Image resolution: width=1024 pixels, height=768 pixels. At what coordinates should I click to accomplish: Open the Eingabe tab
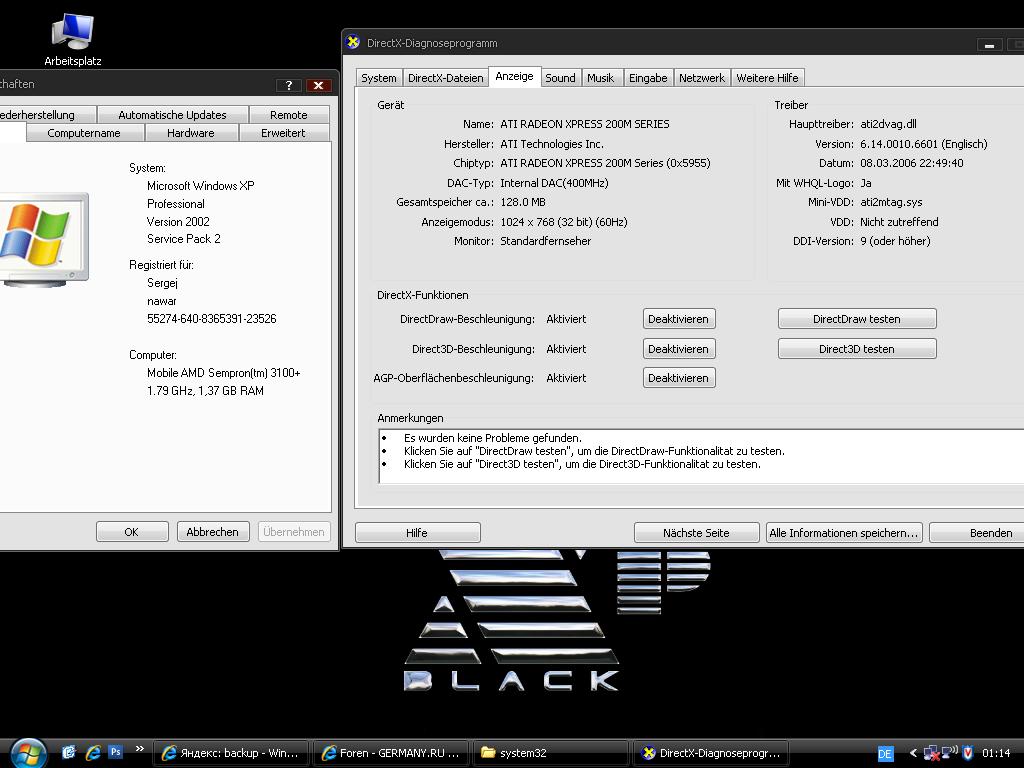click(648, 78)
